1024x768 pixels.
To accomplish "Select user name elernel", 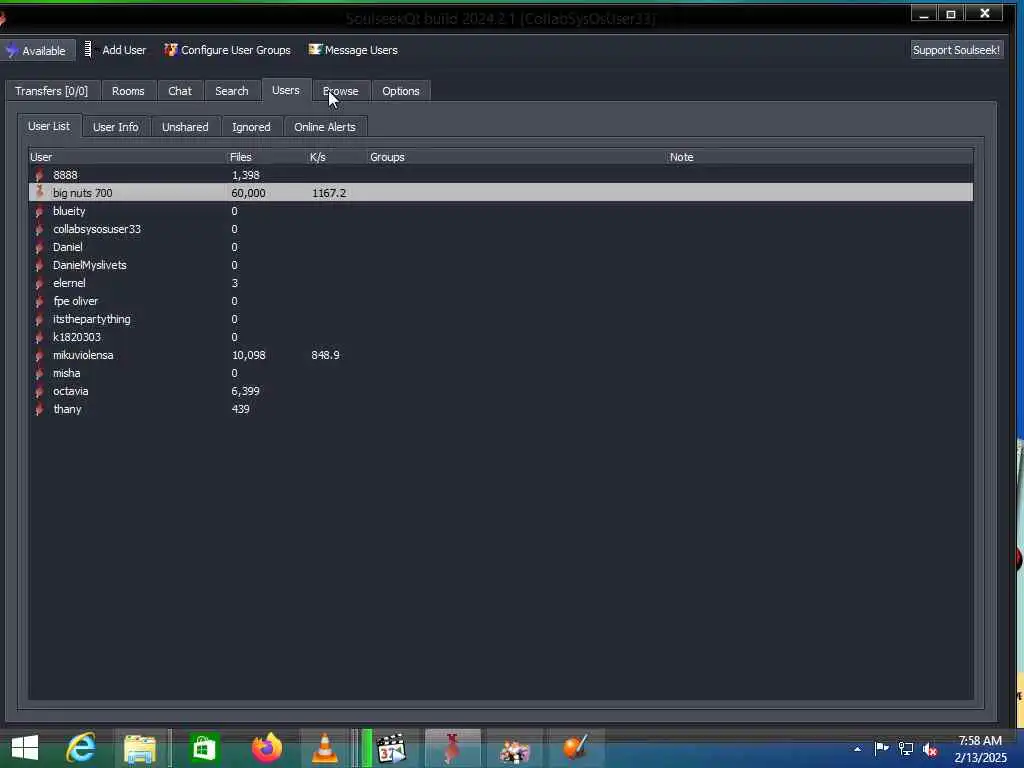I will [x=69, y=283].
